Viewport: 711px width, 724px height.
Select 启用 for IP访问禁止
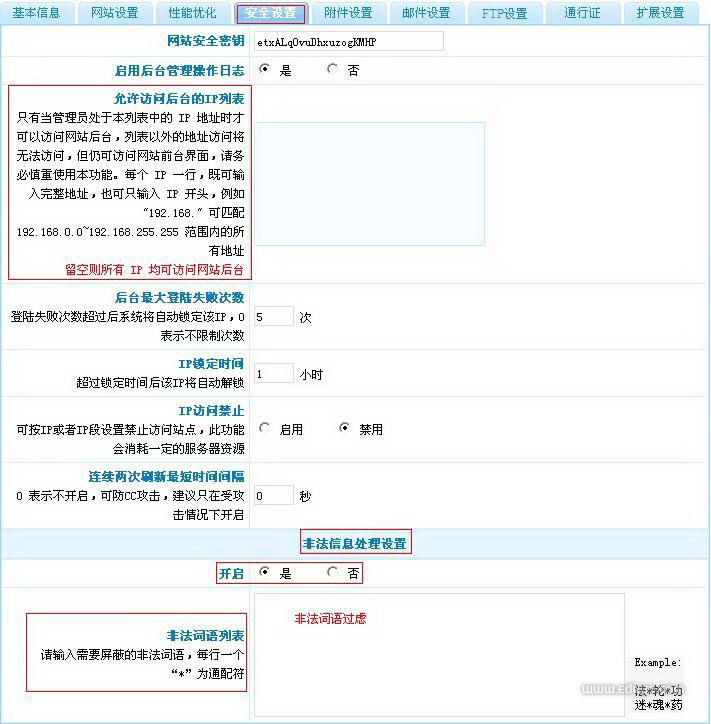pos(265,429)
